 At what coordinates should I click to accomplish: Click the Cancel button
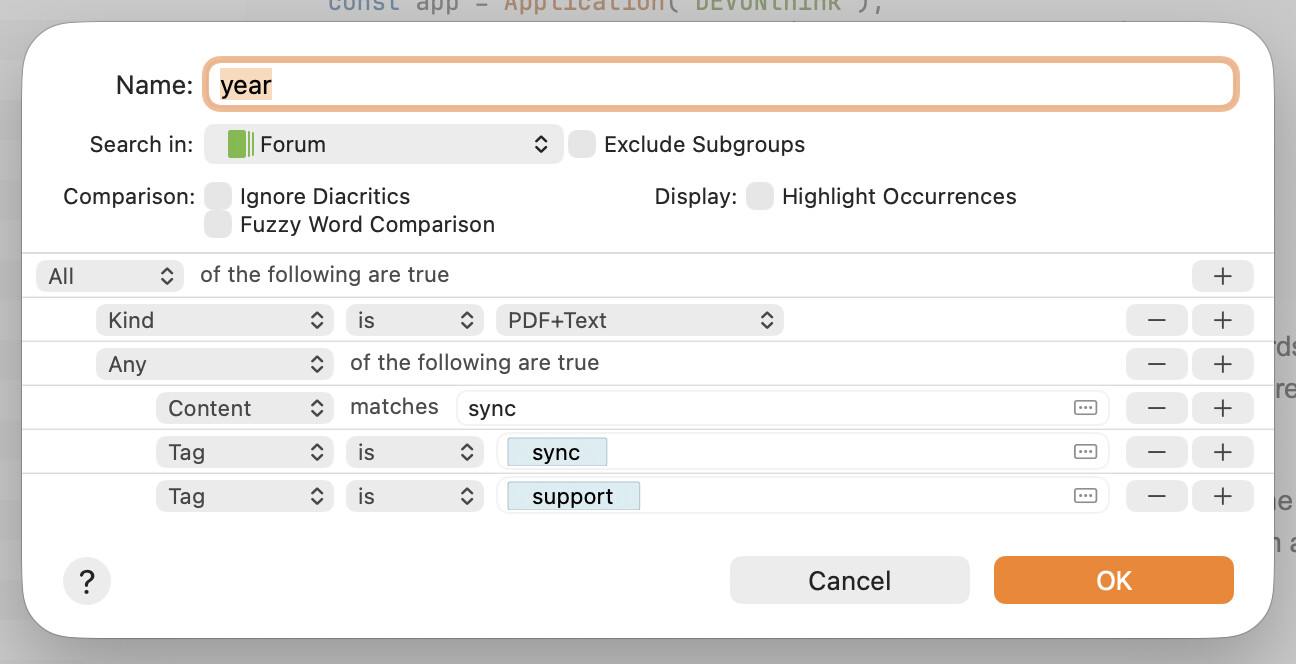tap(849, 581)
